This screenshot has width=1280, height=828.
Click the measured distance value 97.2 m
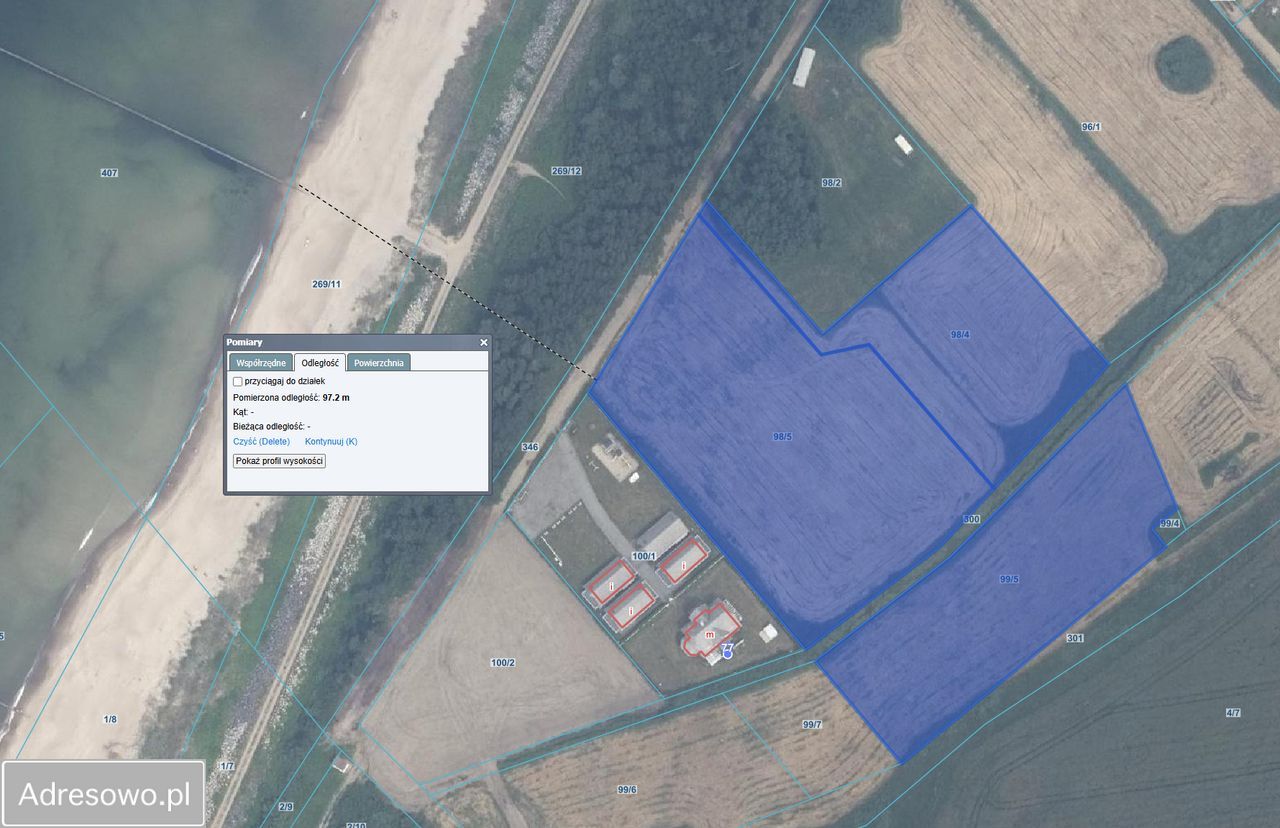336,398
